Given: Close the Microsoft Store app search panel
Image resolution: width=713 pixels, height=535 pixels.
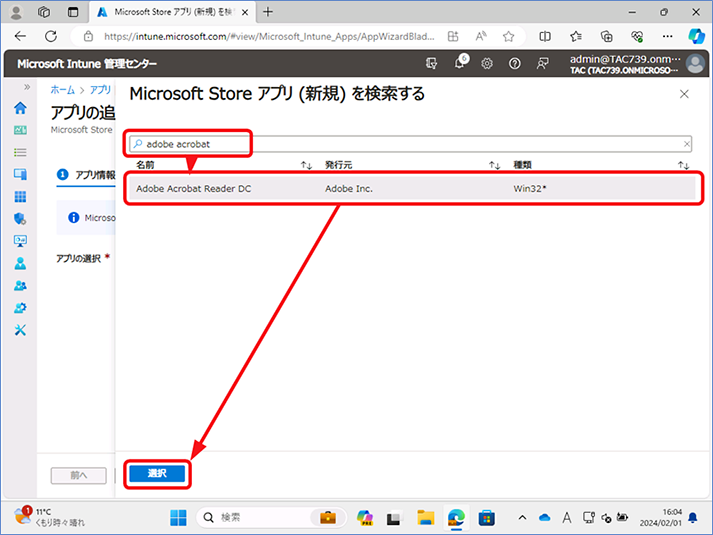Looking at the screenshot, I should [684, 94].
